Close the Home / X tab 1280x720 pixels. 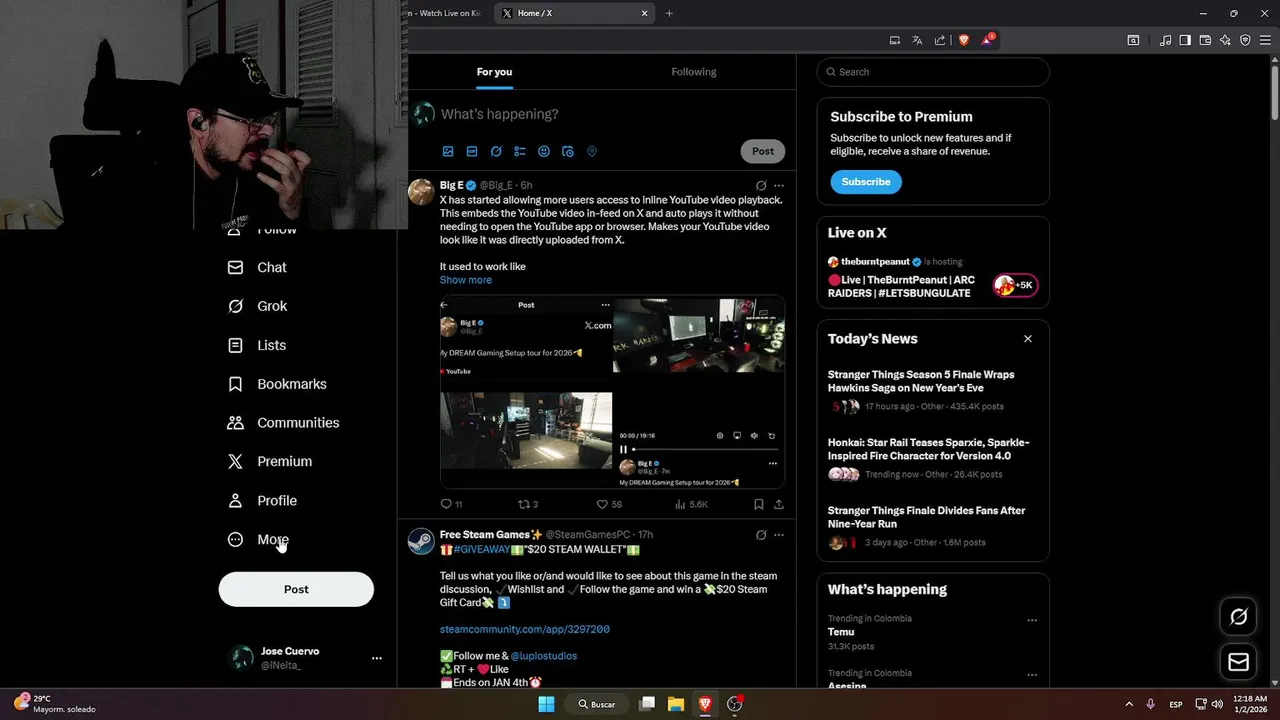click(x=644, y=13)
